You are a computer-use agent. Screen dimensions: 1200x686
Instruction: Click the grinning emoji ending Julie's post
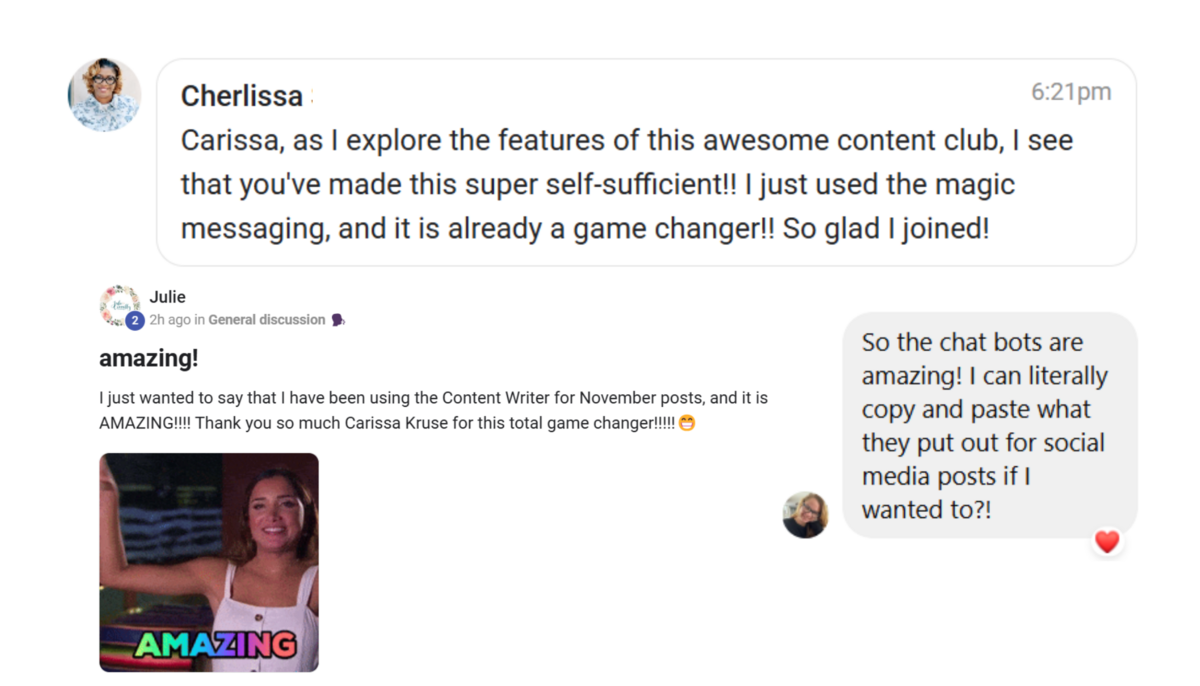pyautogui.click(x=687, y=423)
